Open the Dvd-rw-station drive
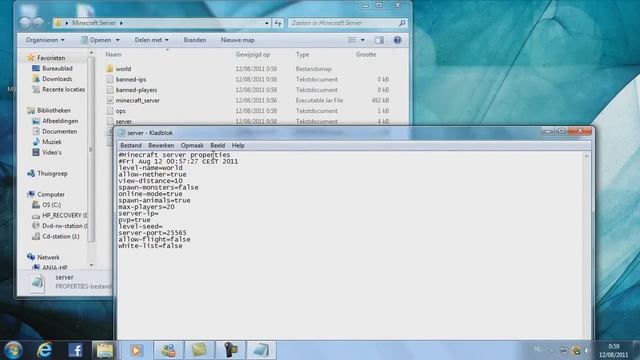Viewport: 640px width, 360px height. coord(64,226)
